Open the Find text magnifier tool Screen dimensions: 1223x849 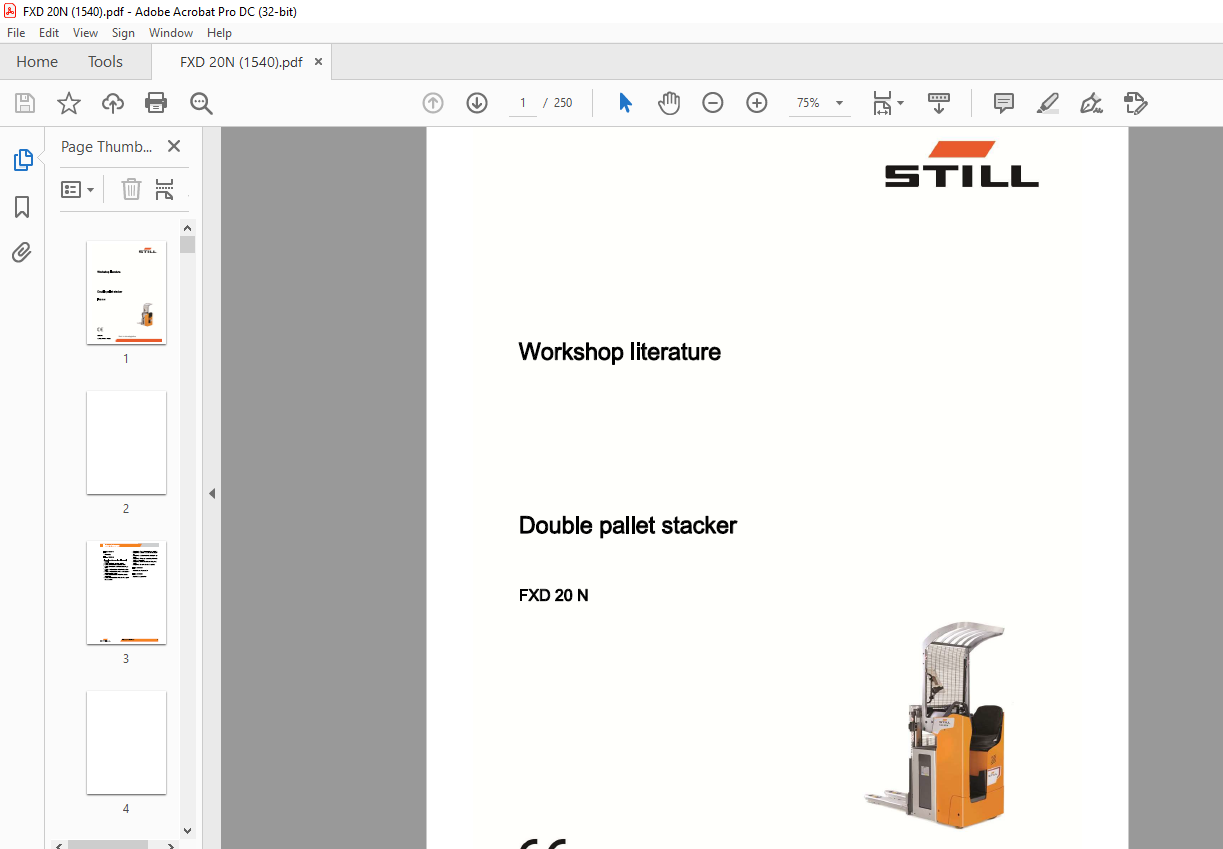[201, 103]
